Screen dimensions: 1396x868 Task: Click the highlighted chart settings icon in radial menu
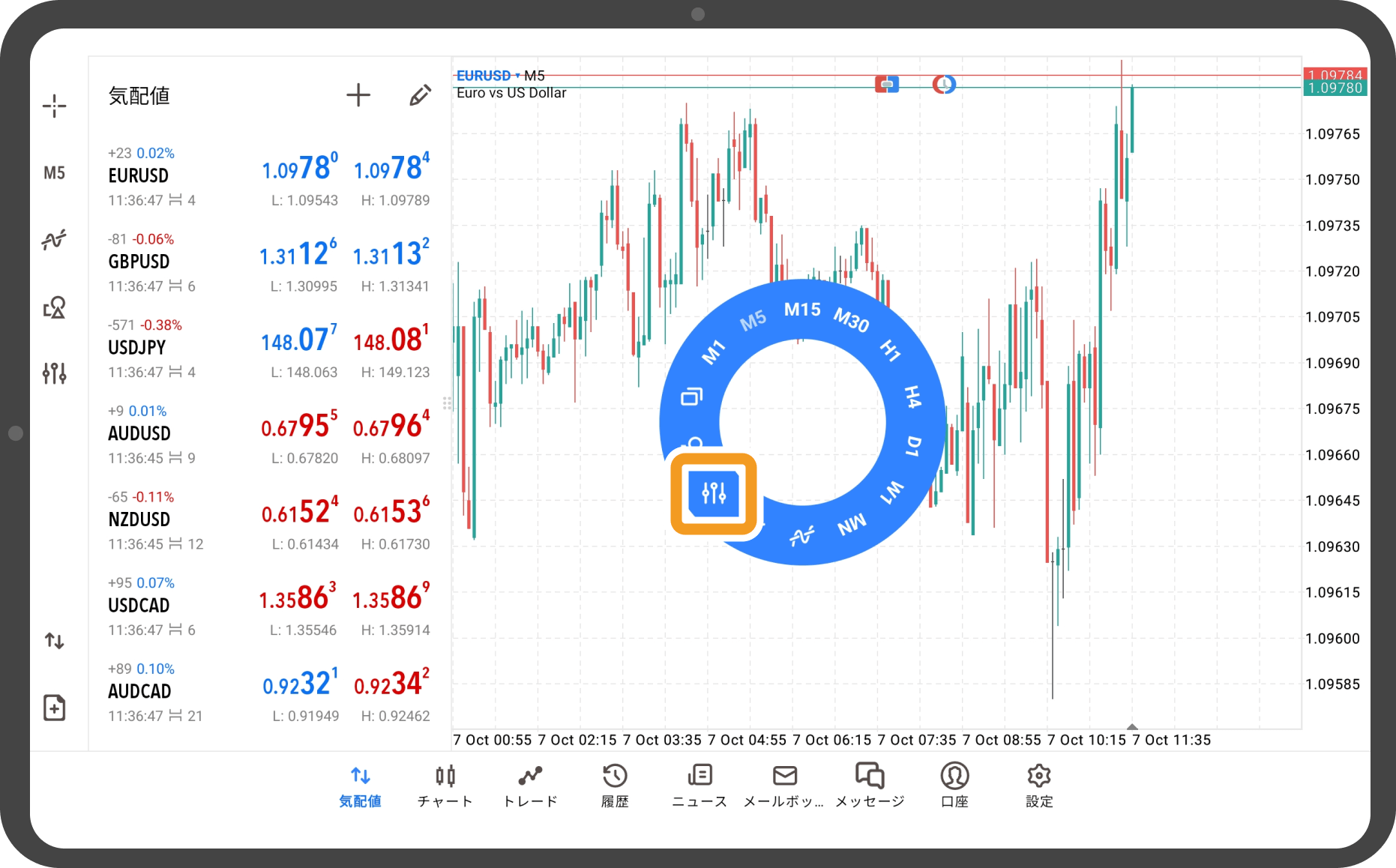click(714, 493)
